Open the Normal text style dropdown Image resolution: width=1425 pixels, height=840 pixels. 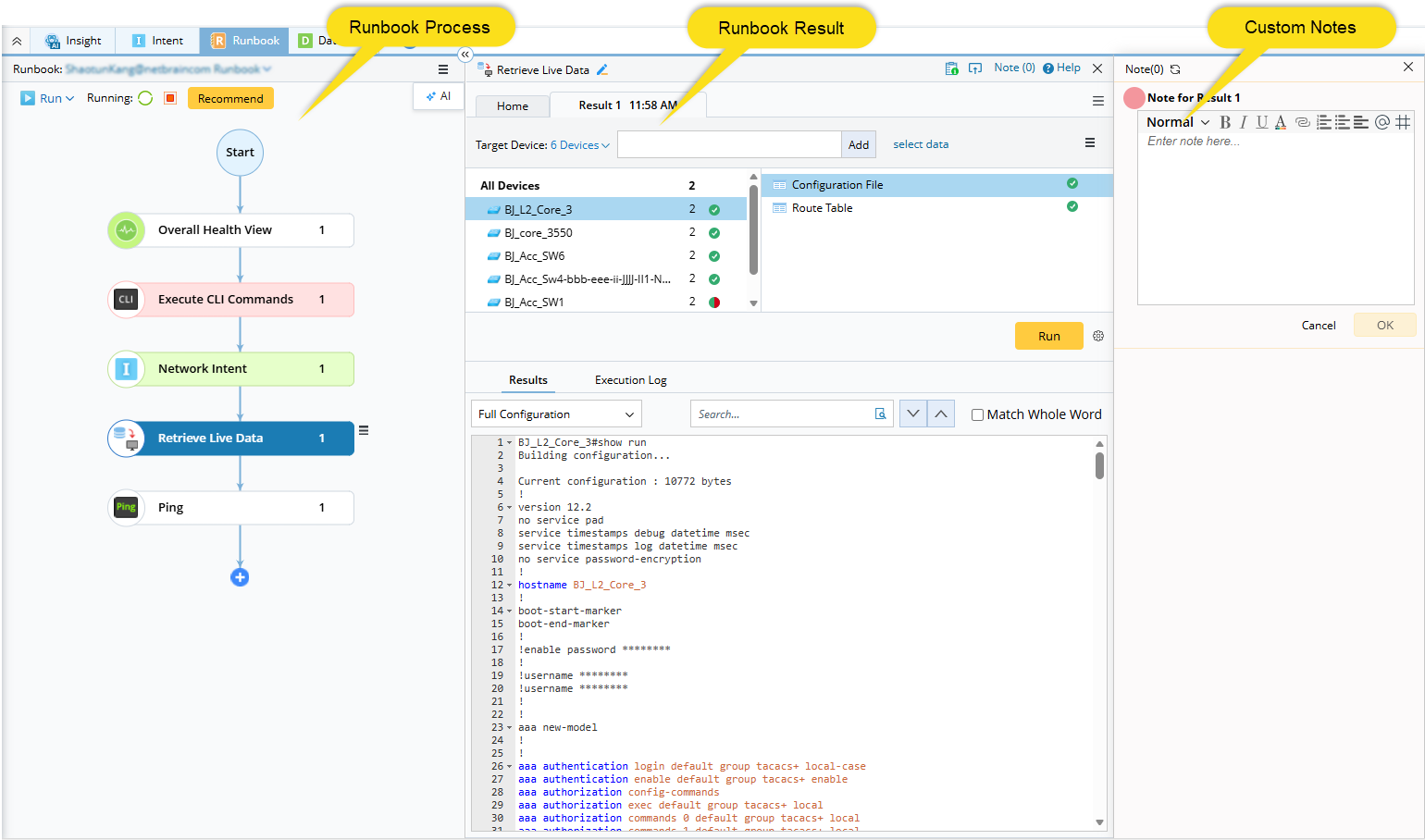(x=1177, y=122)
